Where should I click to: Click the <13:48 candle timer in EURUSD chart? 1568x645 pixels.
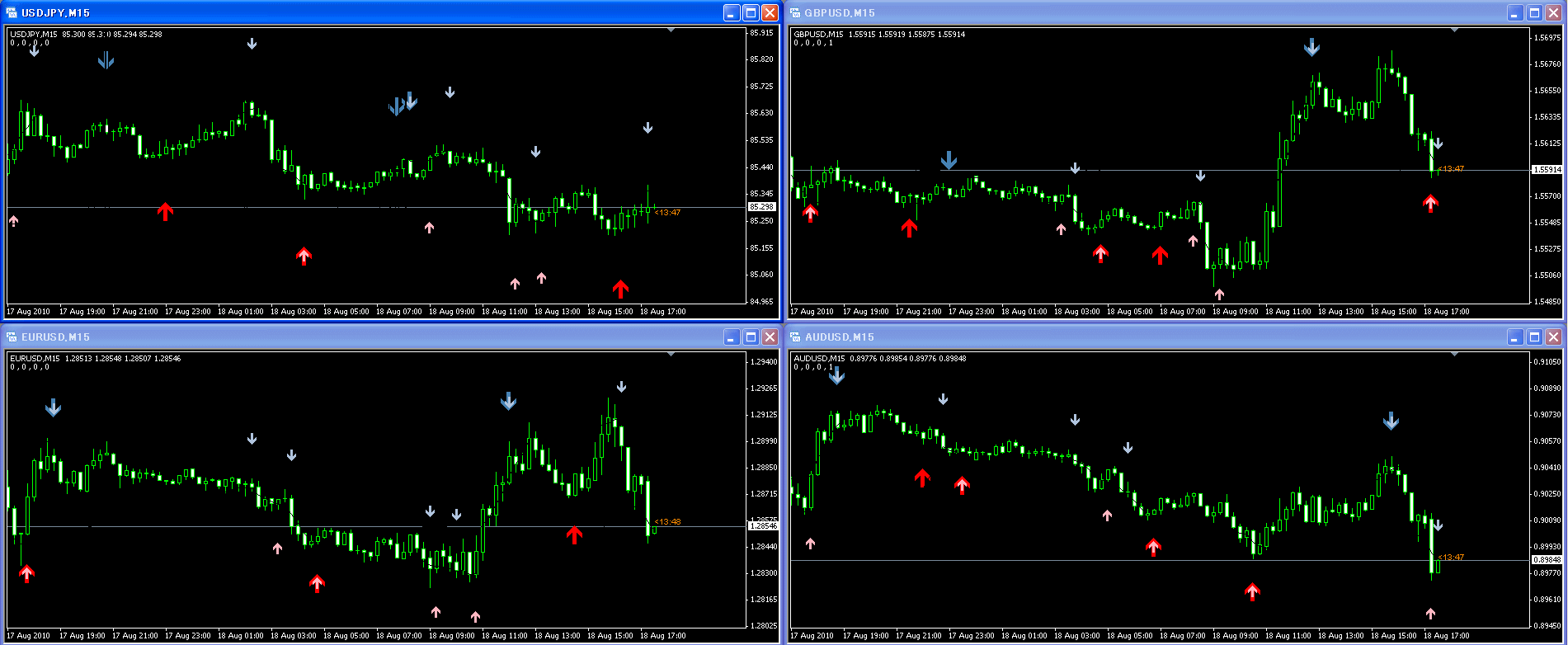pos(667,522)
